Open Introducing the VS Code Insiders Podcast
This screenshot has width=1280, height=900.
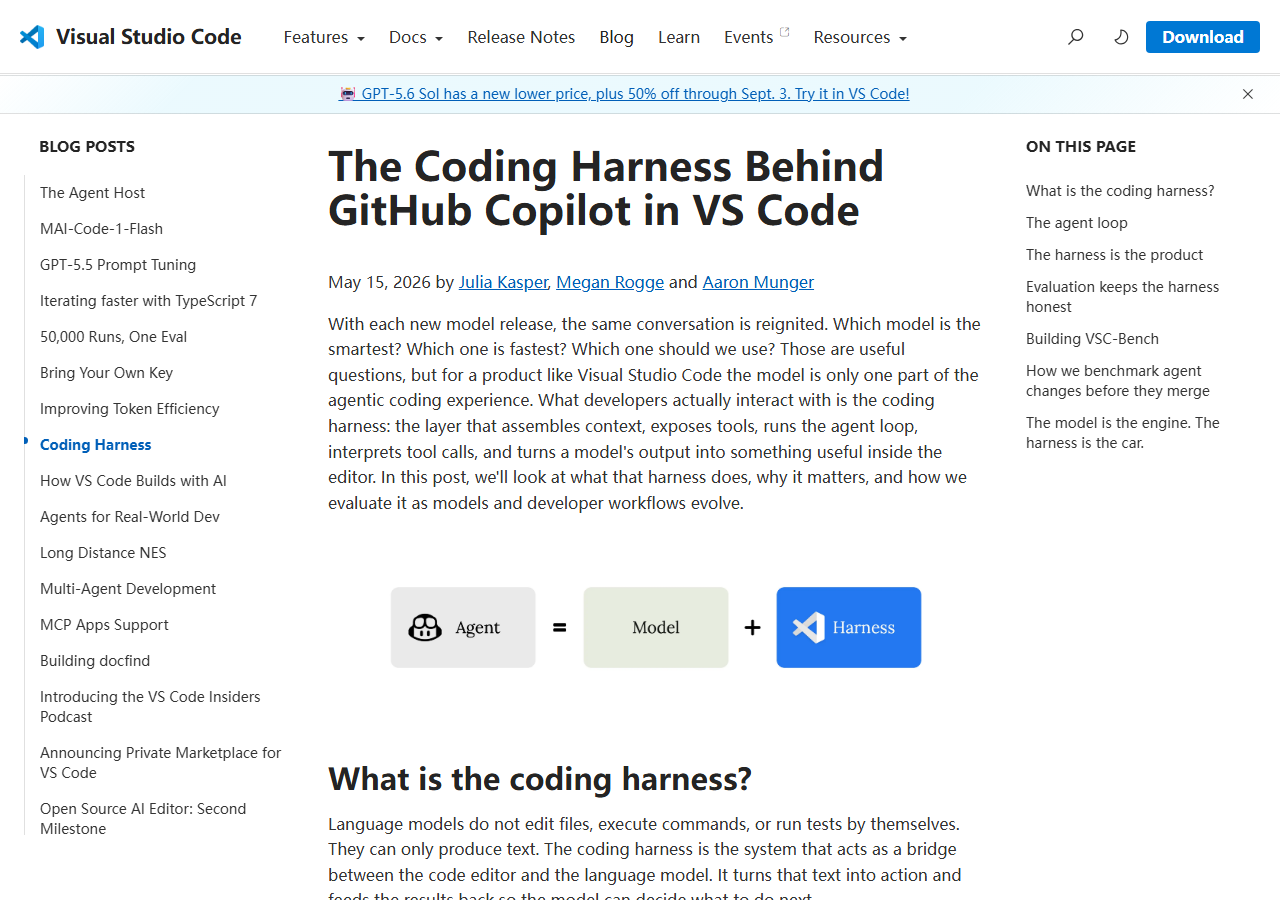pos(150,707)
